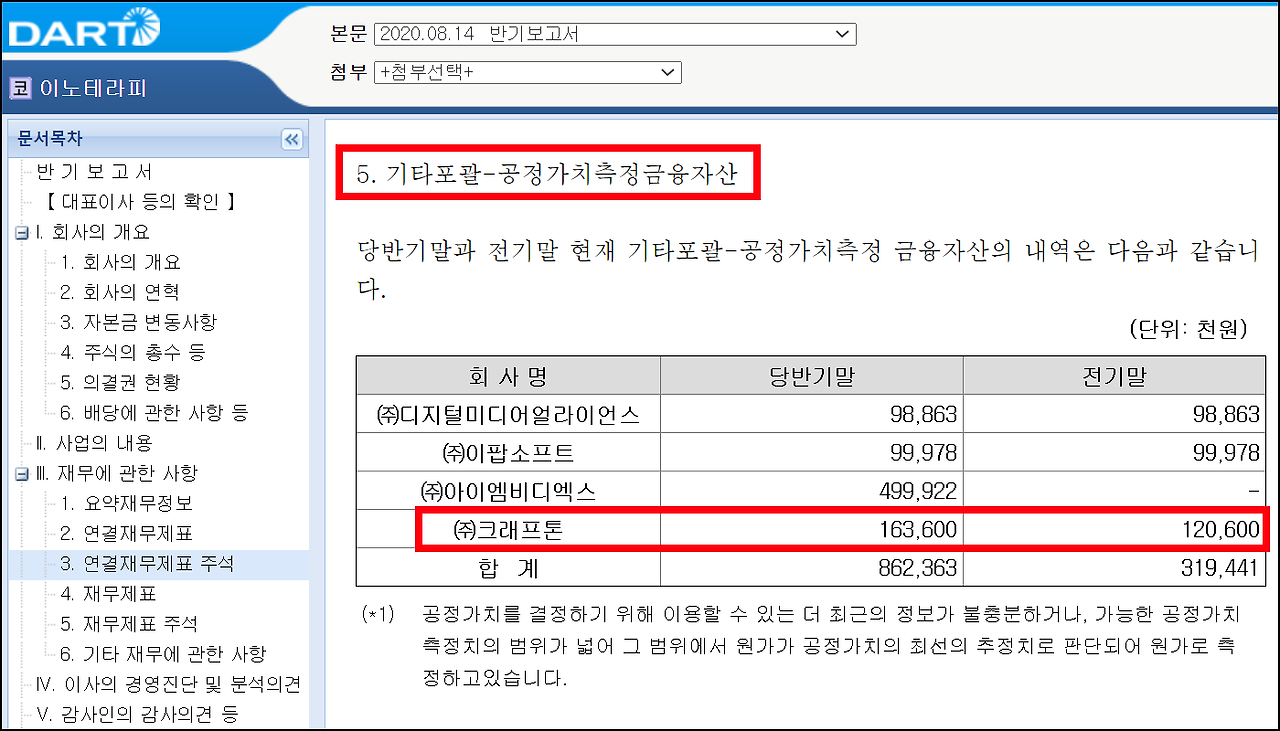Open 5. 의결권 현황 subsection
Image resolution: width=1280 pixels, height=731 pixels.
coord(120,382)
